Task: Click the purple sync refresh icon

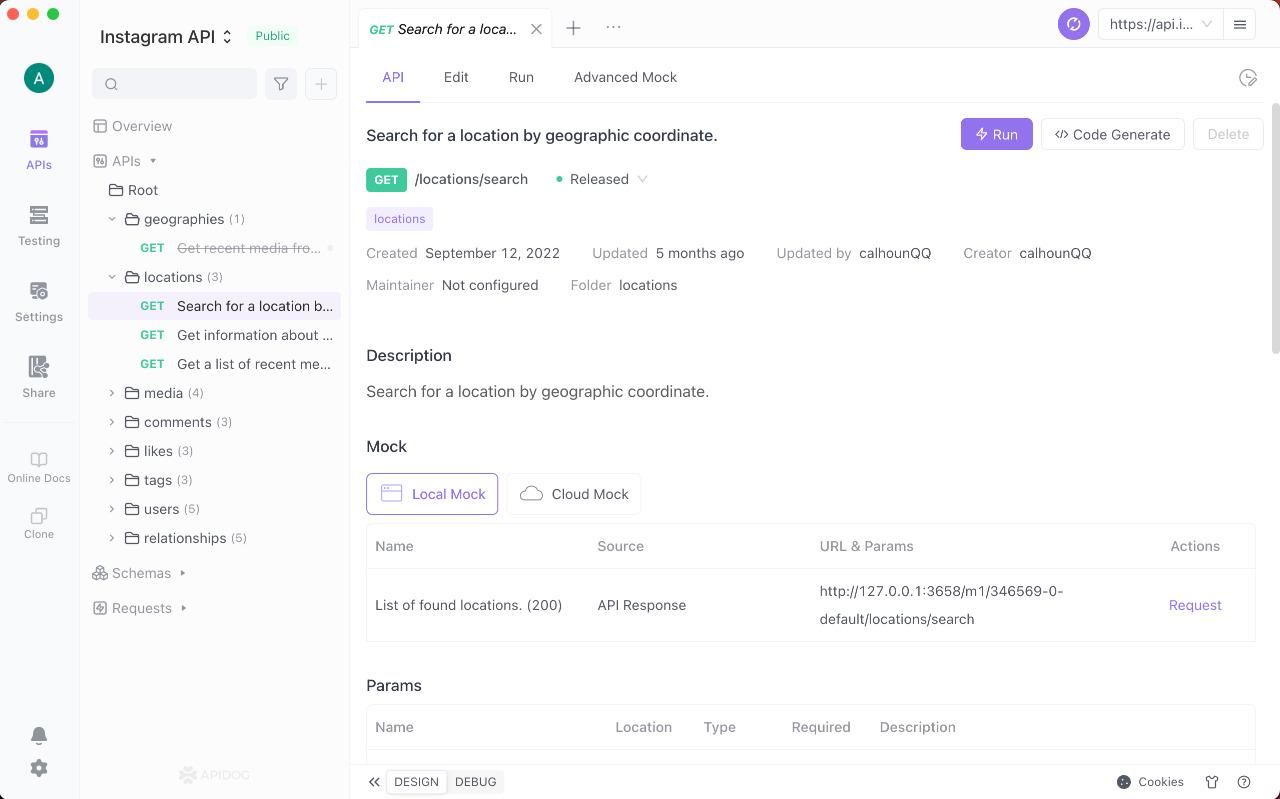Action: [1073, 24]
